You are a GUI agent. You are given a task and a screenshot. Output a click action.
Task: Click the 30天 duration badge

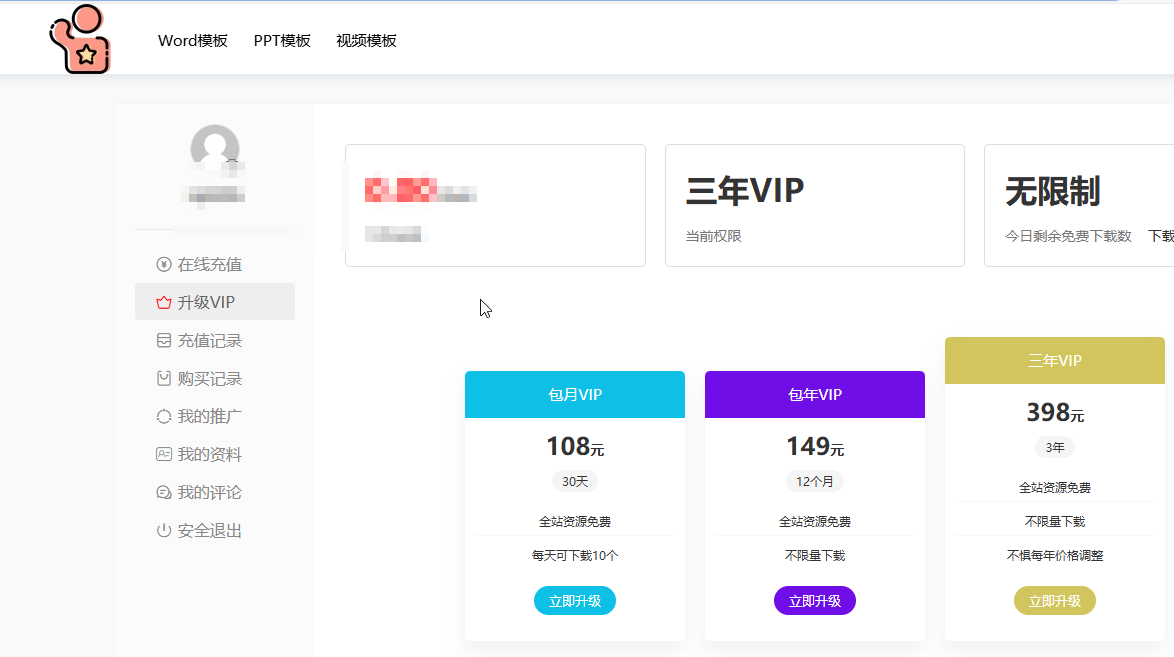click(x=575, y=482)
